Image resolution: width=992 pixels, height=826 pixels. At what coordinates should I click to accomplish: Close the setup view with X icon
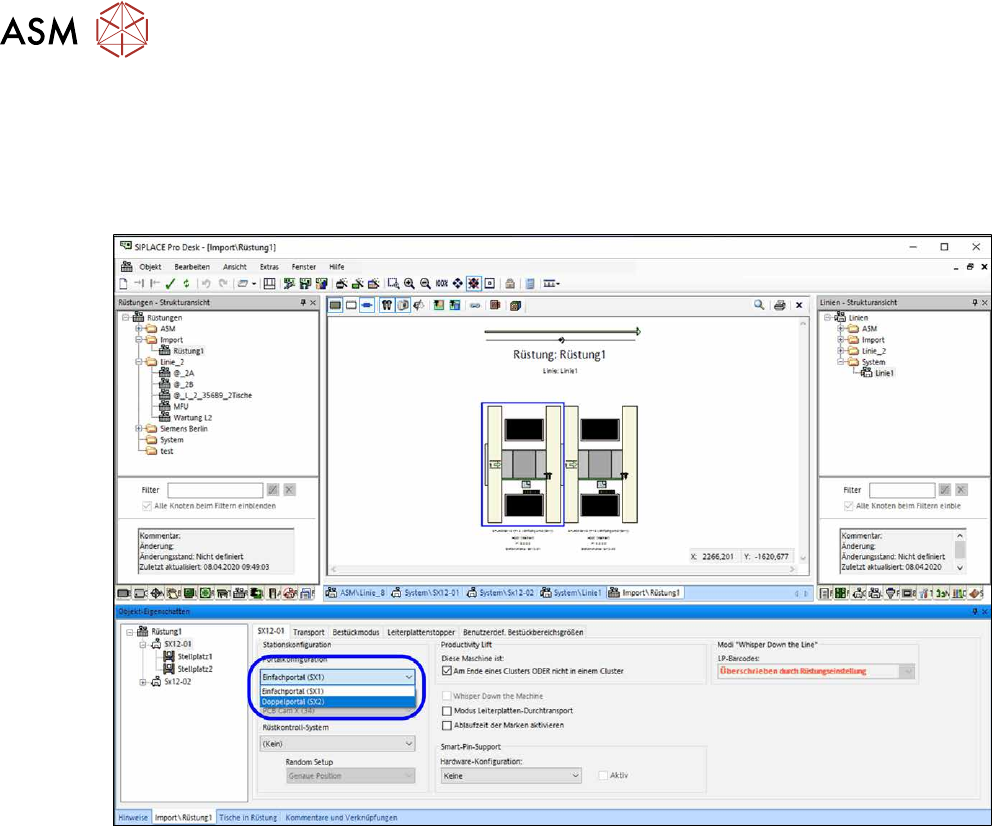coord(799,305)
